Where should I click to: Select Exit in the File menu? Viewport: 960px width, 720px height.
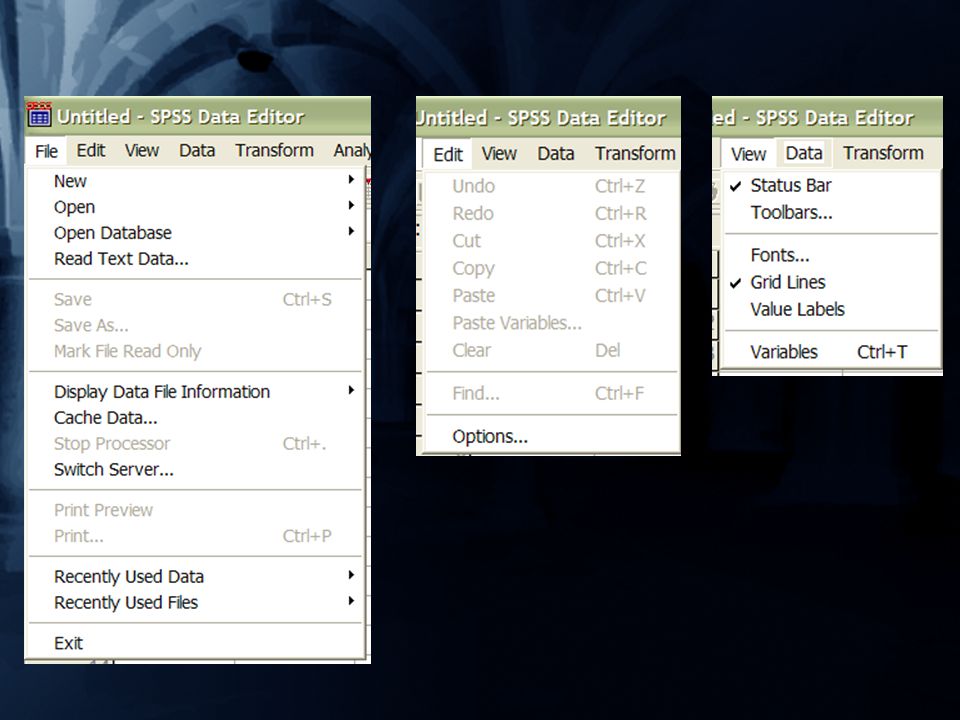(x=196, y=643)
